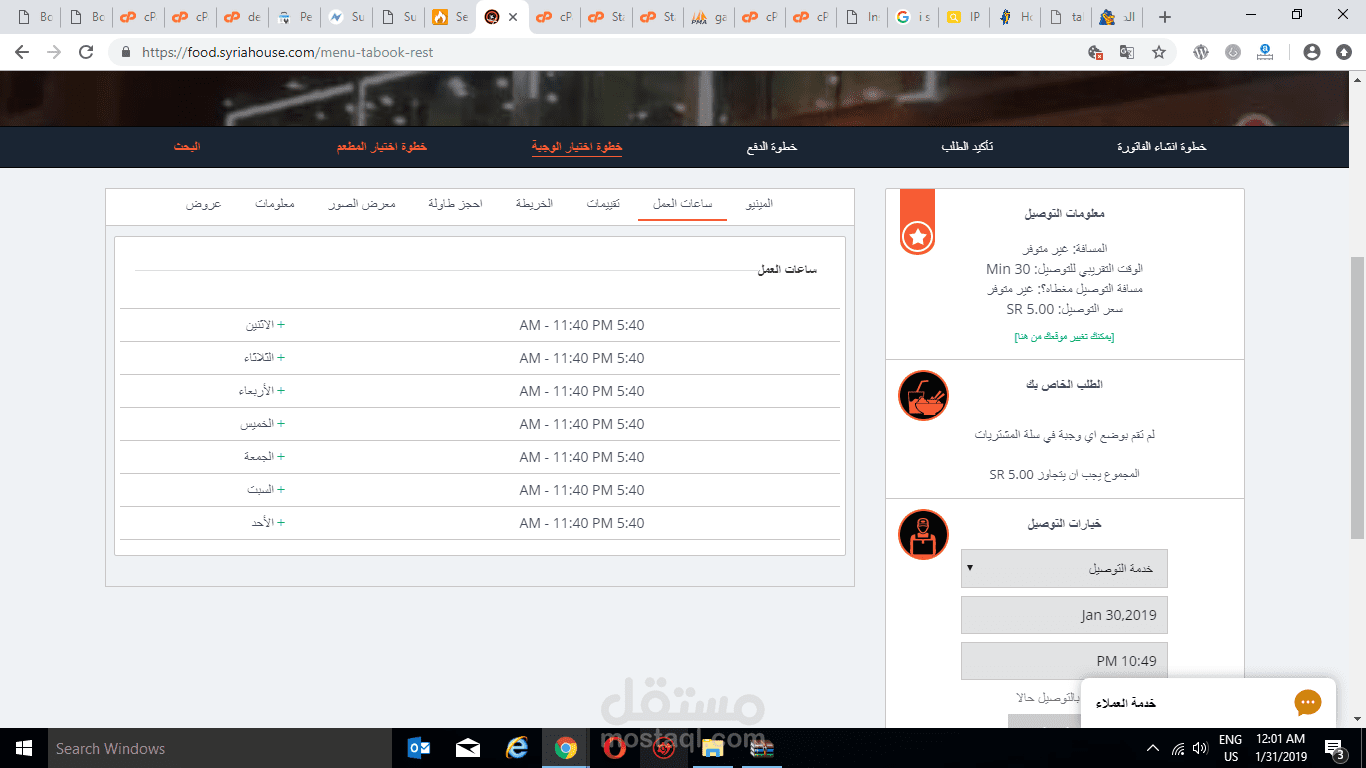Open the Chrome profile avatar icon
Screen dimensions: 1366x768
pos(1312,52)
